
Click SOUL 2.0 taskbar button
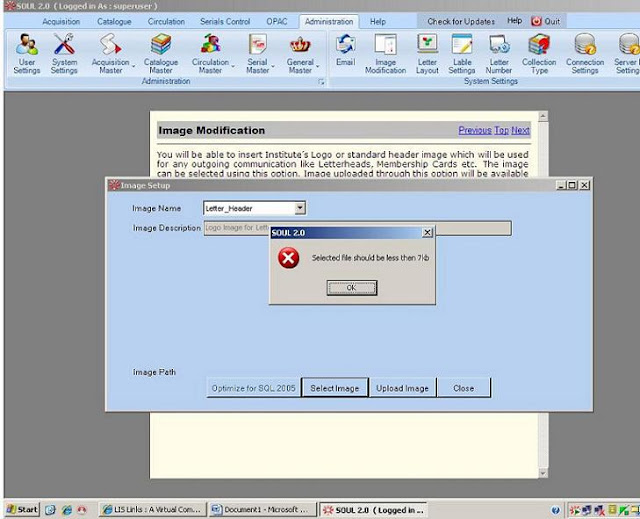click(373, 510)
